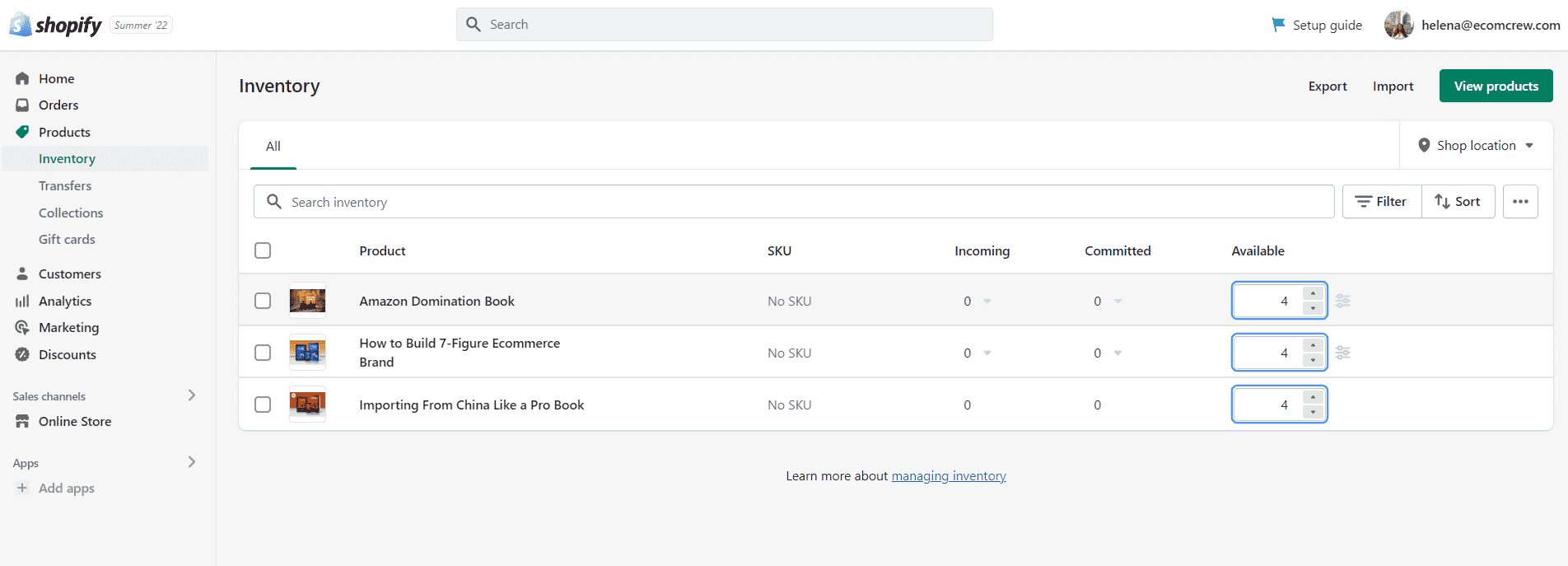This screenshot has width=1568, height=566.
Task: Click the Home house icon
Action: click(22, 78)
